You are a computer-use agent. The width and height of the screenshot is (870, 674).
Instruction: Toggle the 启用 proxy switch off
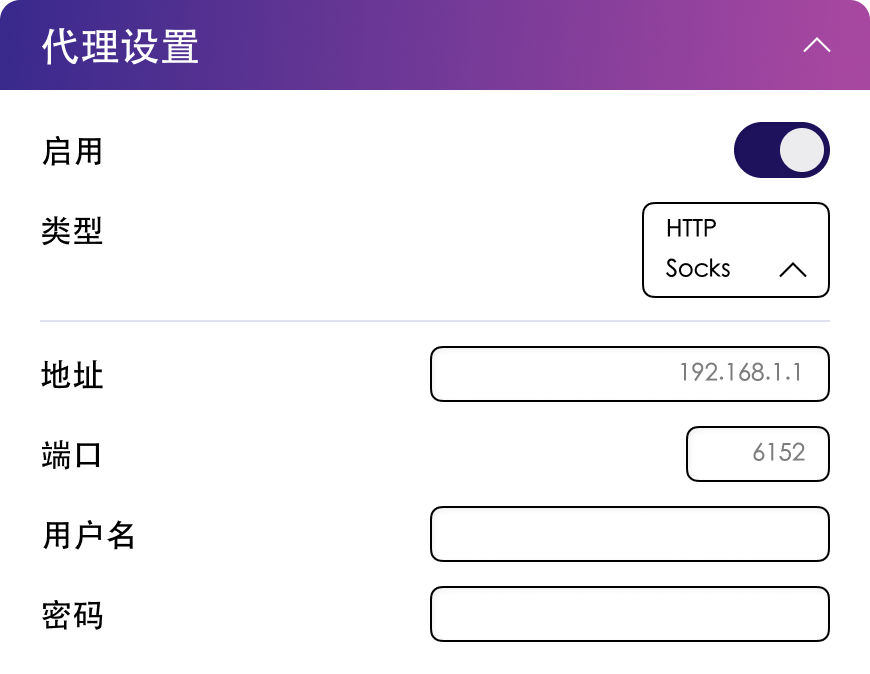[781, 150]
